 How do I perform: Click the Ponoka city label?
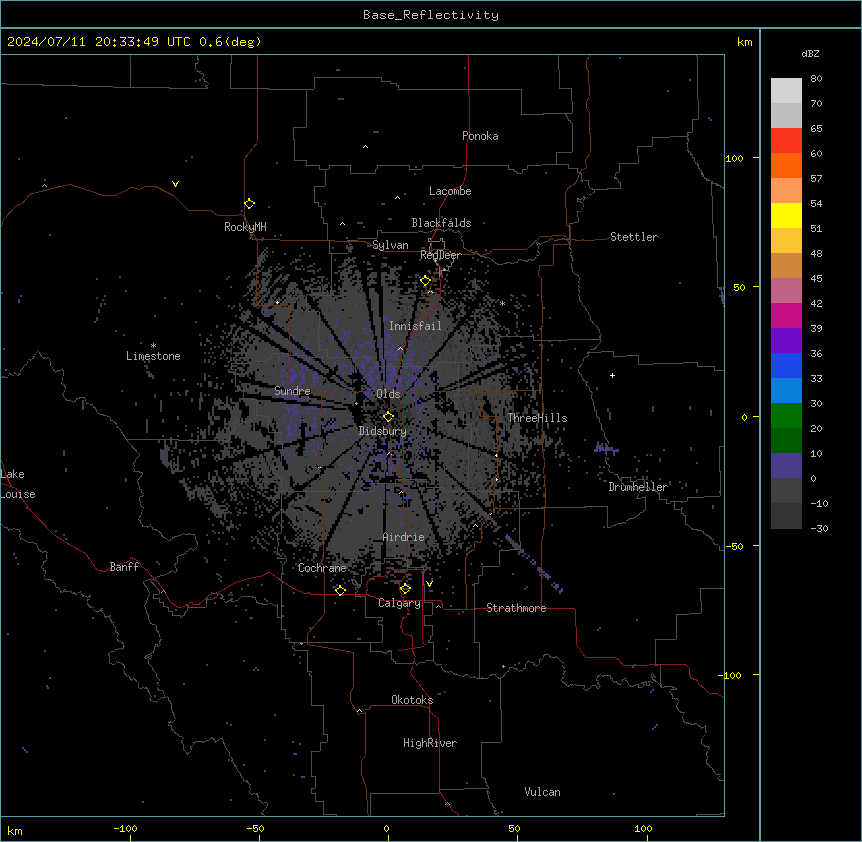pyautogui.click(x=480, y=136)
